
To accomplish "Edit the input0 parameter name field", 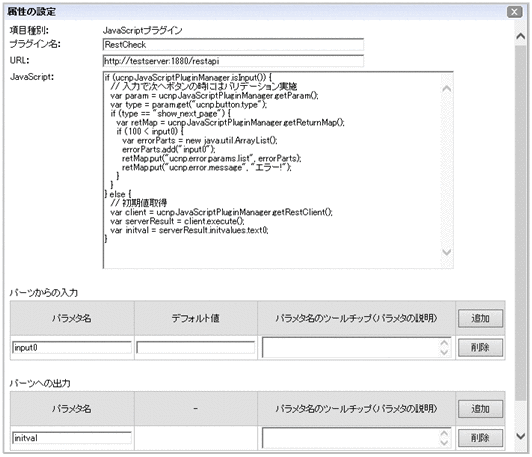I will point(72,348).
